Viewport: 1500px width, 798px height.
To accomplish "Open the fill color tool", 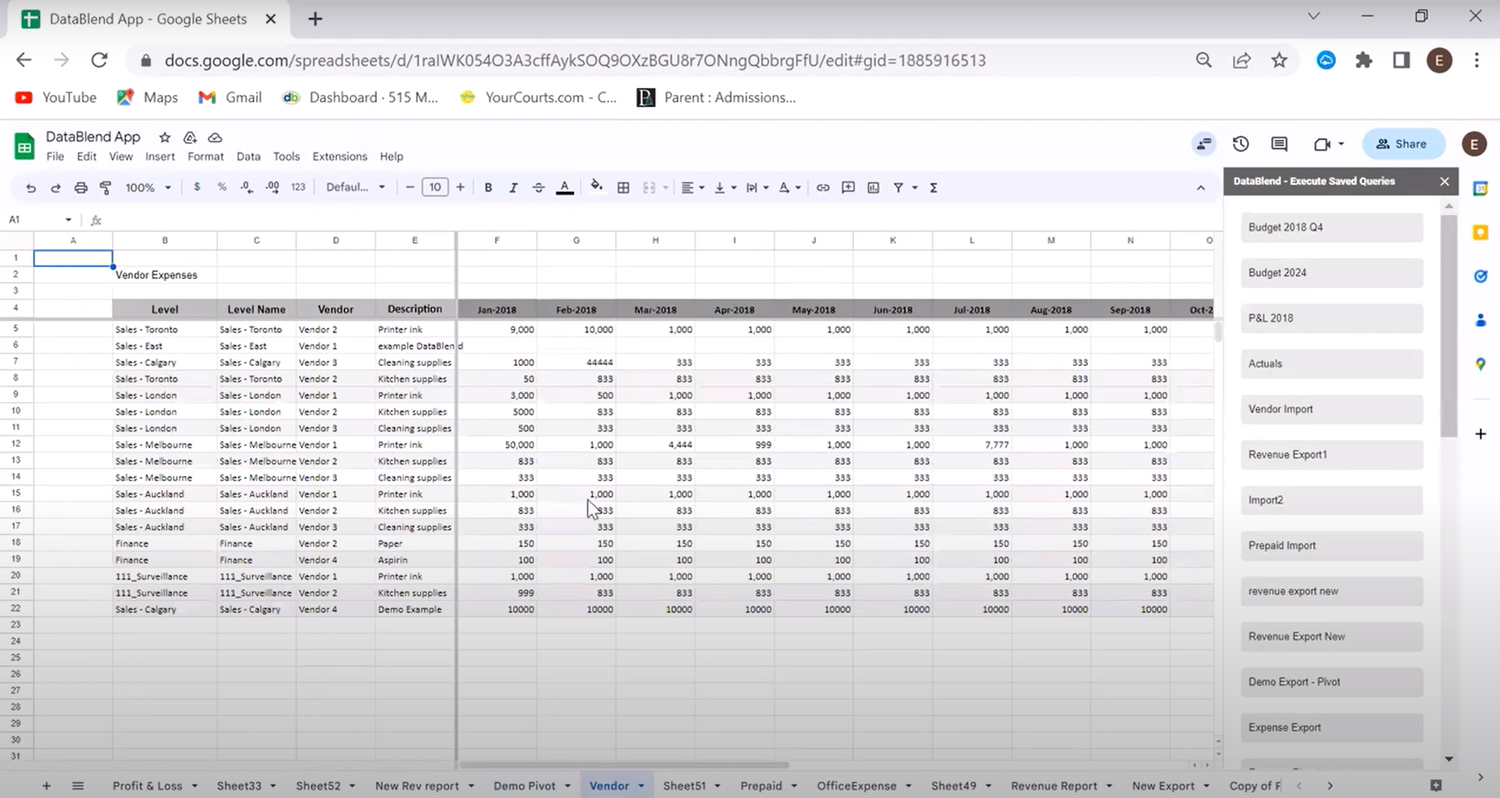I will [597, 187].
